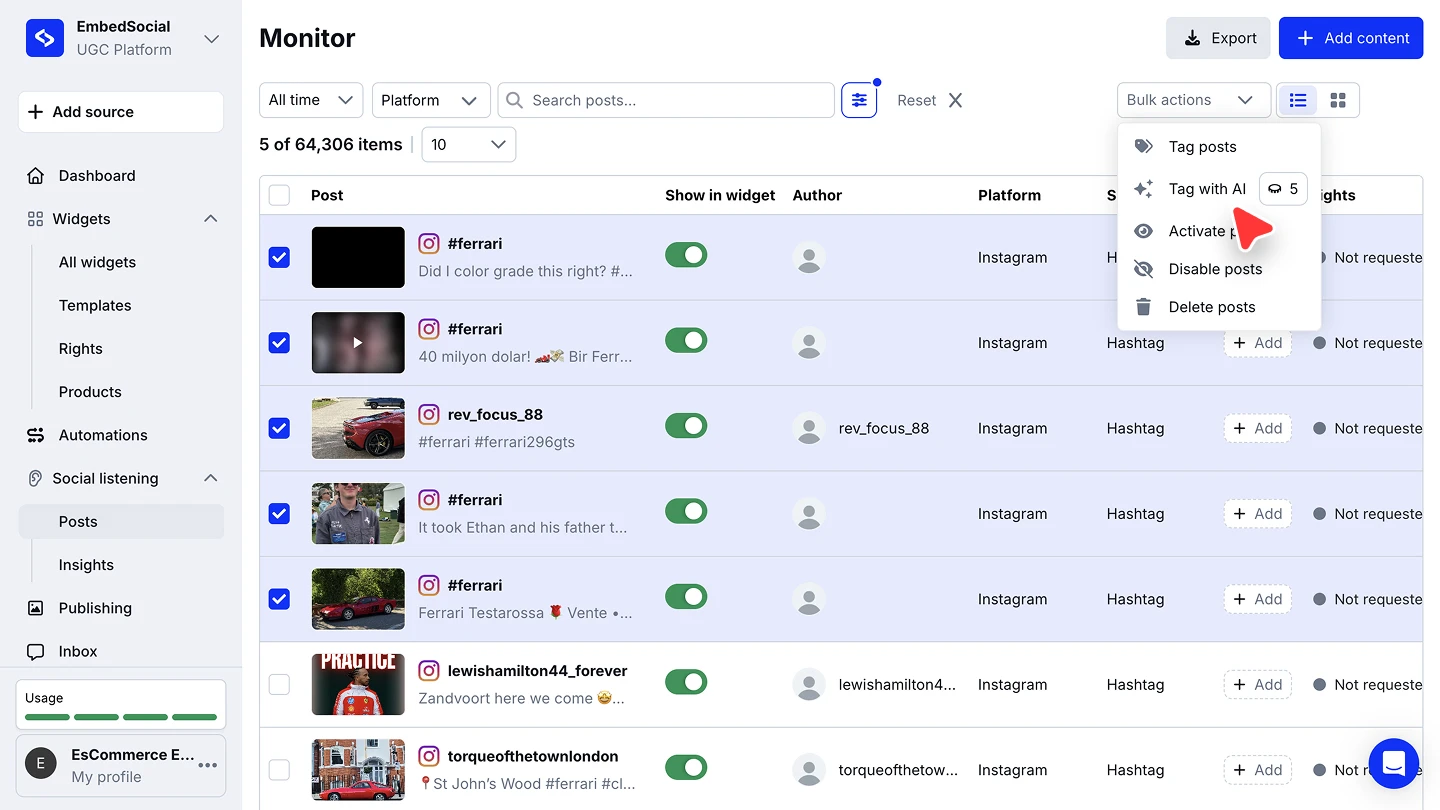Check the lewishamilton44_forever post checkbox
The height and width of the screenshot is (810, 1440).
click(x=279, y=684)
